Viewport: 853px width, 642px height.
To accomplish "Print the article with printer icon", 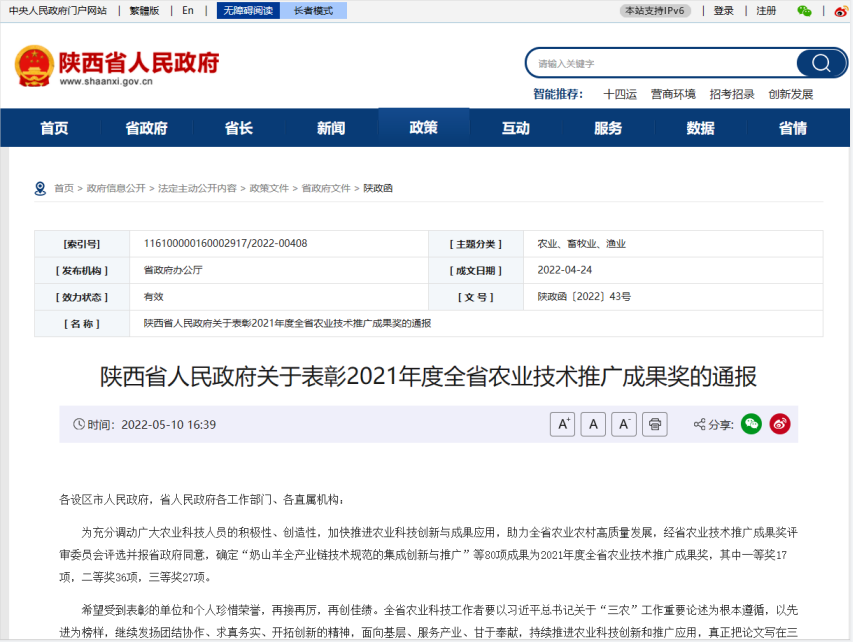I will tap(655, 424).
